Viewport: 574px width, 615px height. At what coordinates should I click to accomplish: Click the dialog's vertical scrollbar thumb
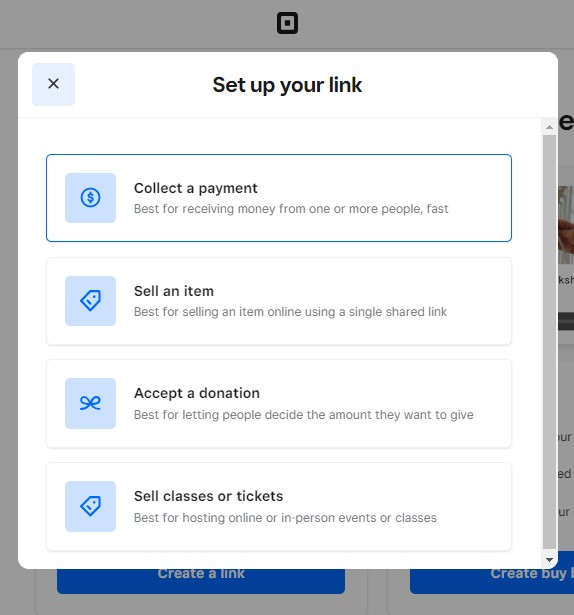click(x=549, y=342)
